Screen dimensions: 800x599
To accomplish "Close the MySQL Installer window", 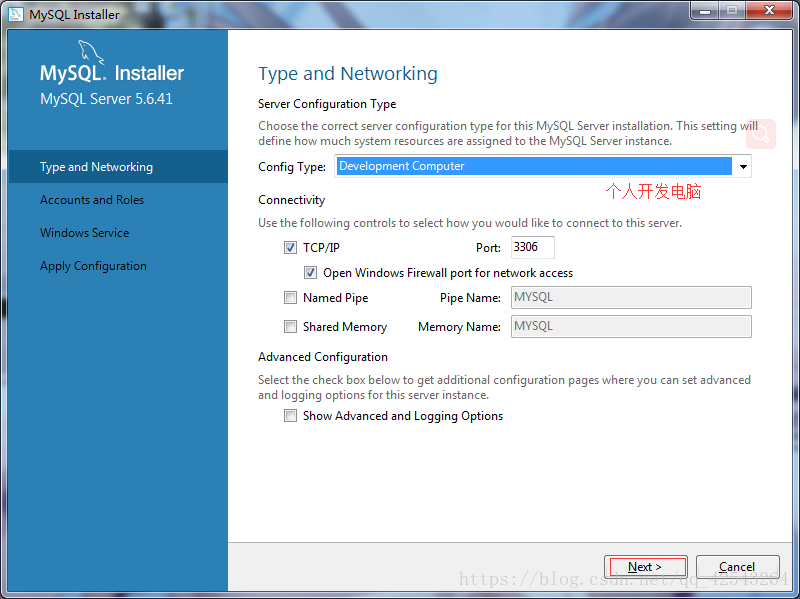I will pos(769,11).
